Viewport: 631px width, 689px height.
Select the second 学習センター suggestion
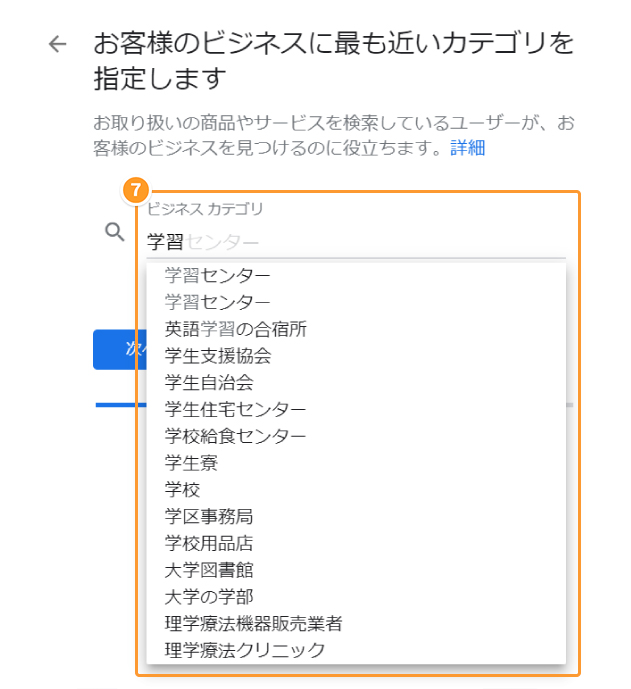point(356,302)
